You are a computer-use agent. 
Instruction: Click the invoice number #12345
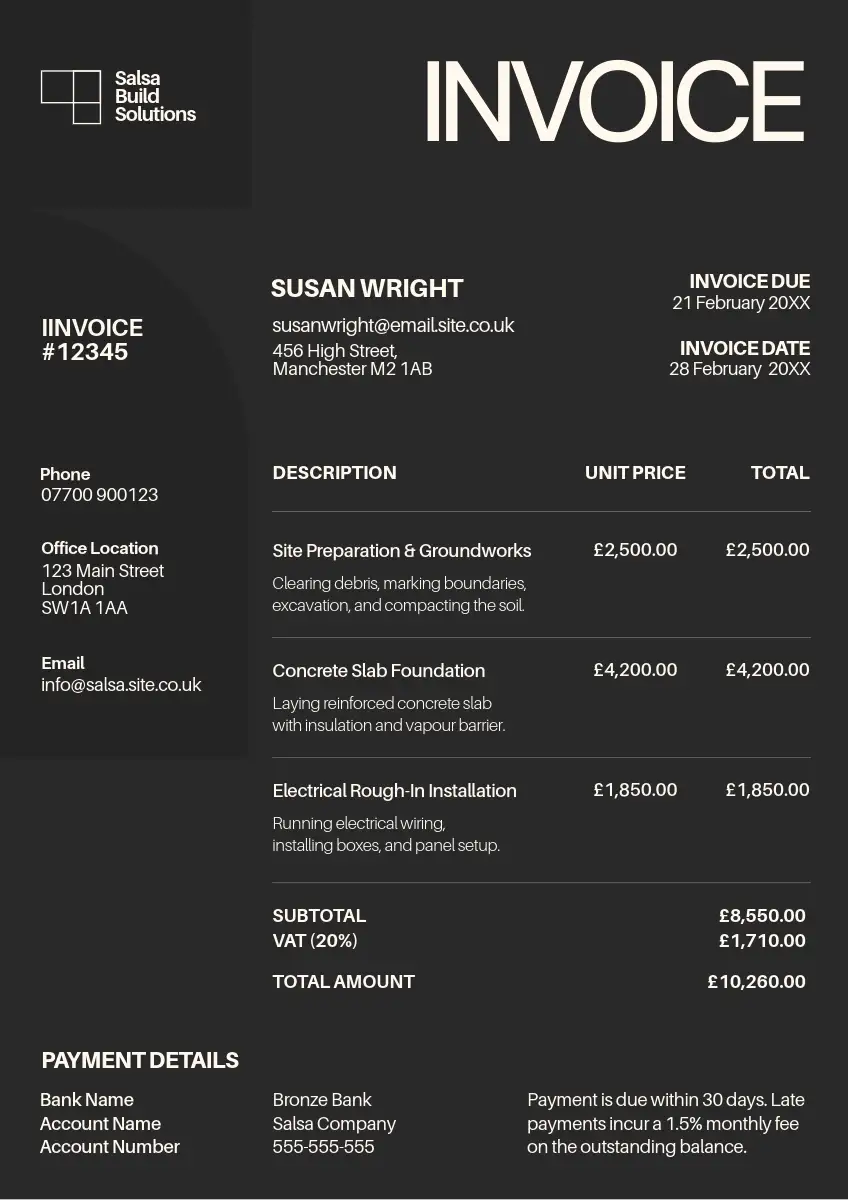coord(85,352)
